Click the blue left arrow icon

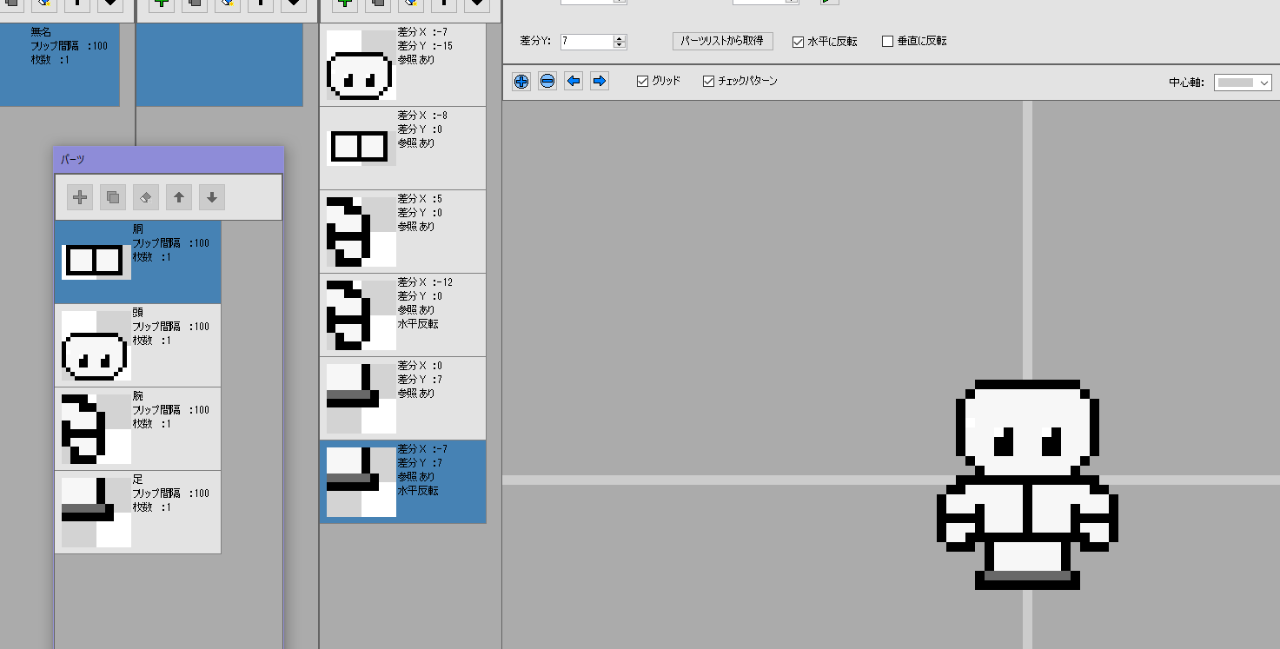573,81
